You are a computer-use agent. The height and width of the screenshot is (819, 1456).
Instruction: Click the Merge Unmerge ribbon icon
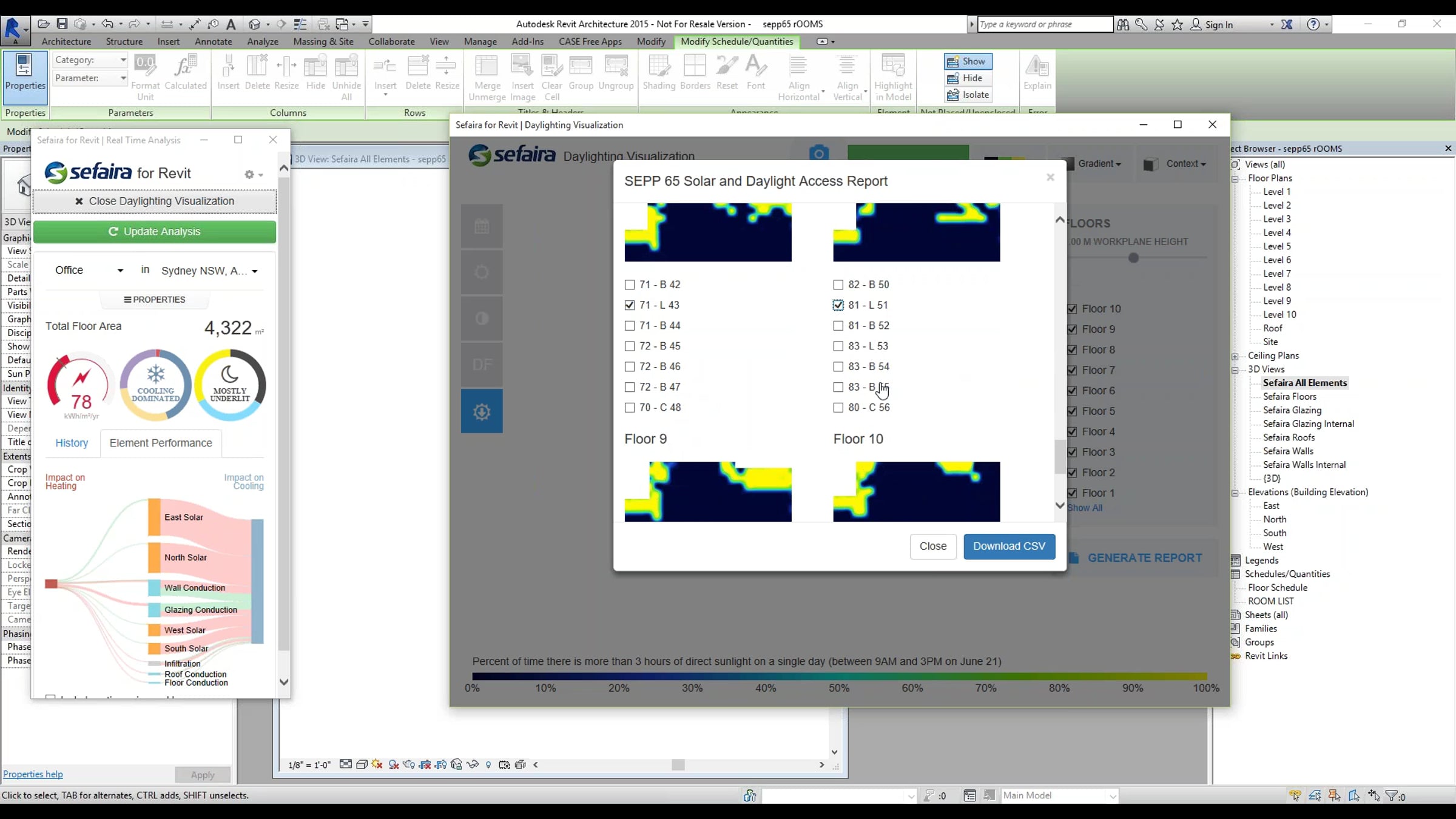(487, 78)
